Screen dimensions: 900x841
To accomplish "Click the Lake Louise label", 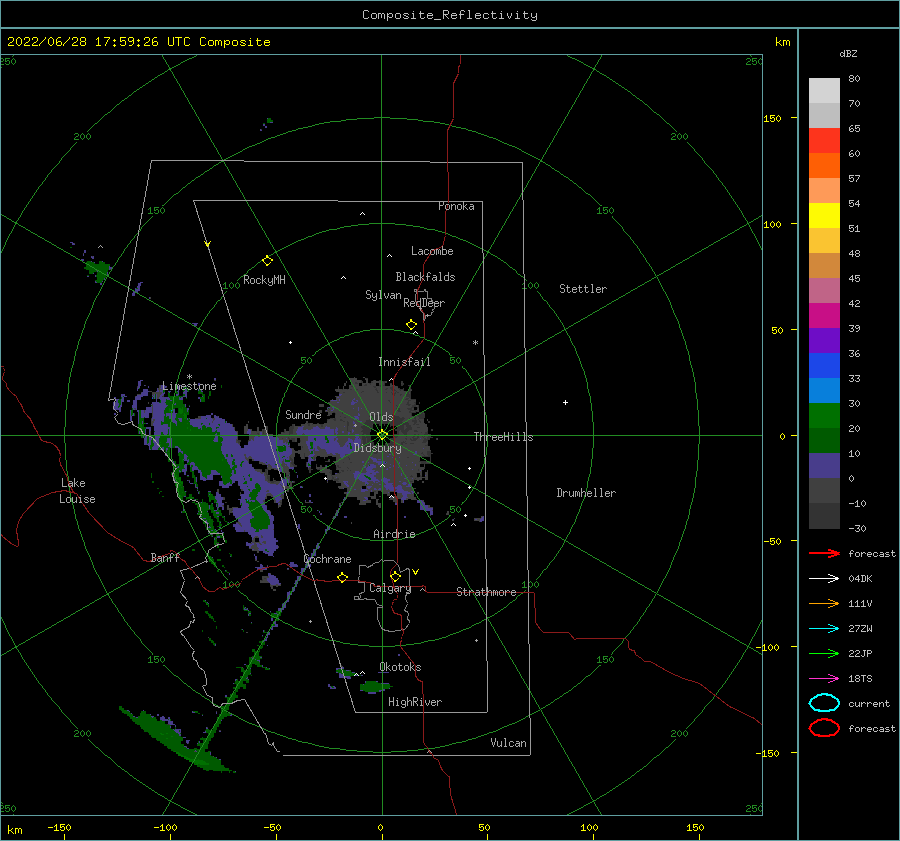I will [77, 491].
